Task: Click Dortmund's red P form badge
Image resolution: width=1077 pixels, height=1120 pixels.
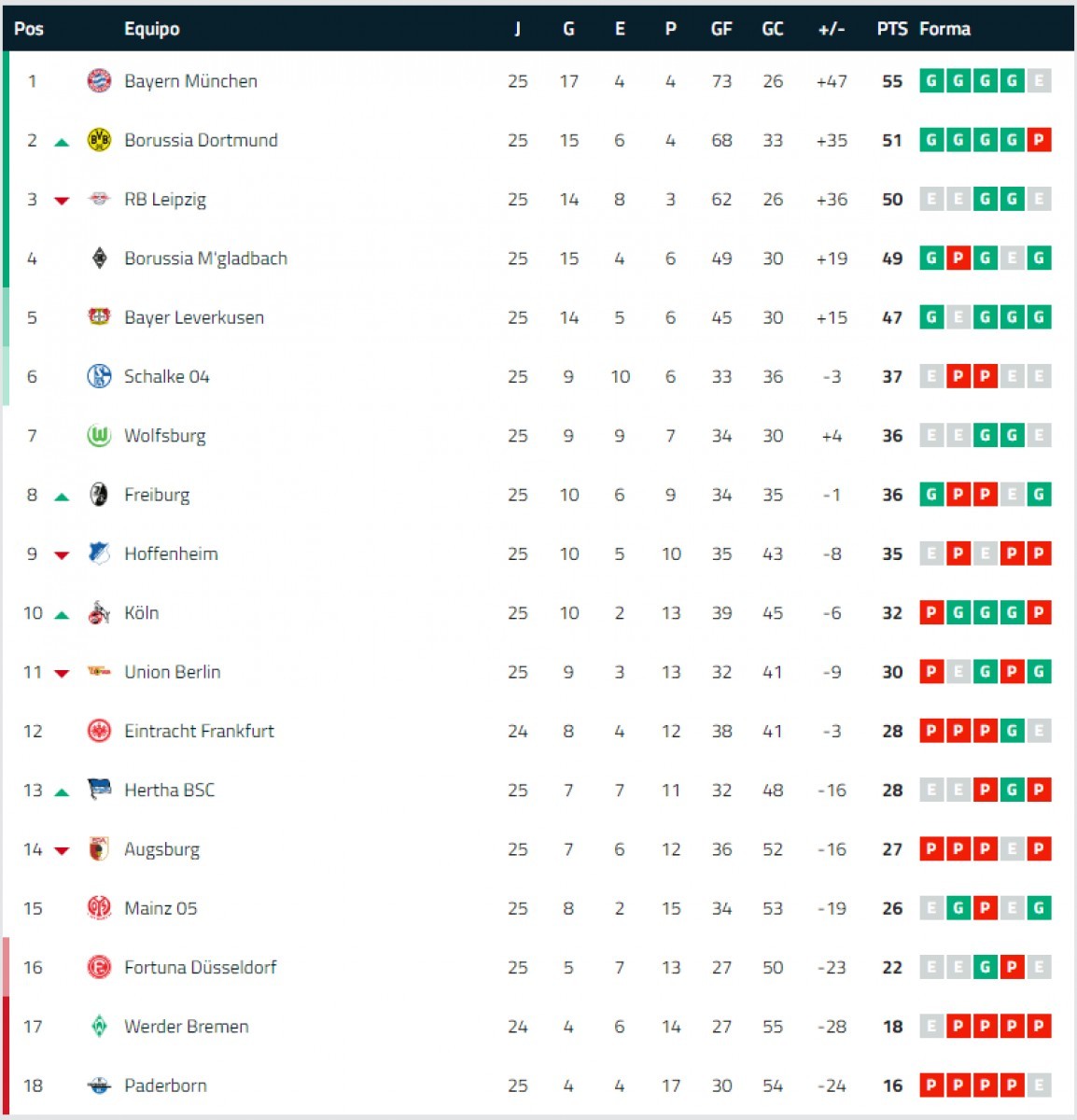Action: 1039,140
